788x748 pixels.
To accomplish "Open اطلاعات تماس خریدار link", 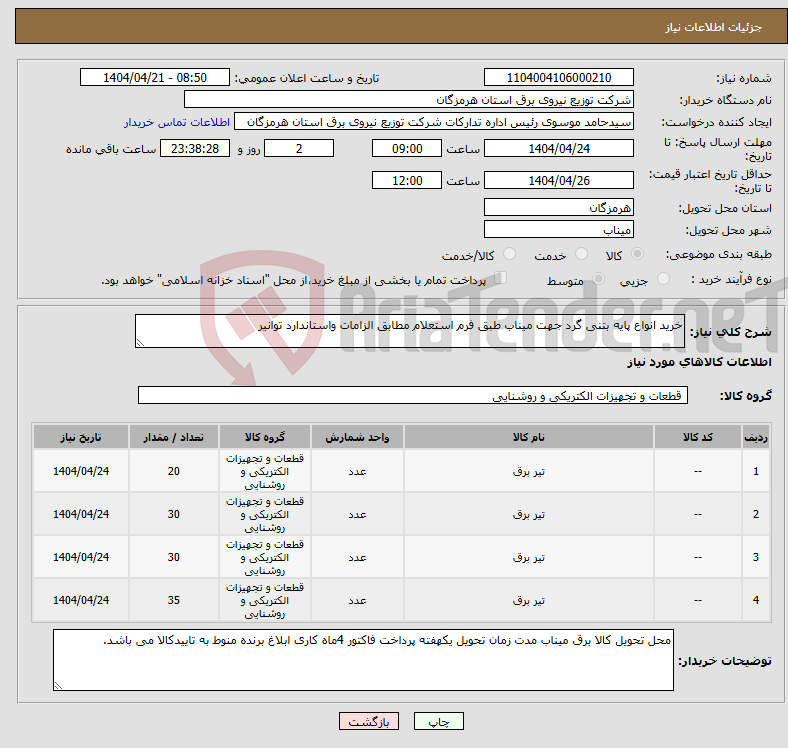I will pos(177,122).
